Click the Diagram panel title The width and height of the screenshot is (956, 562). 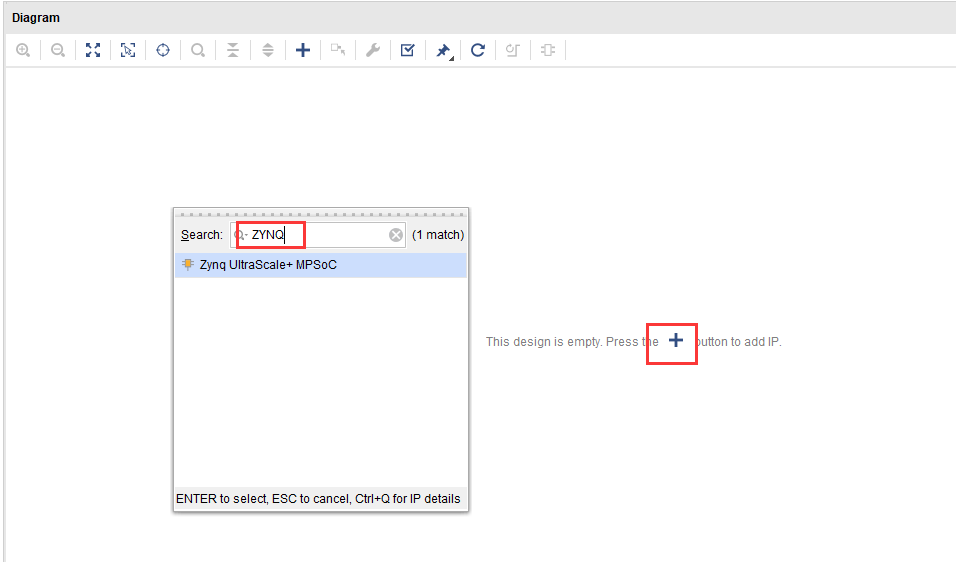(36, 18)
